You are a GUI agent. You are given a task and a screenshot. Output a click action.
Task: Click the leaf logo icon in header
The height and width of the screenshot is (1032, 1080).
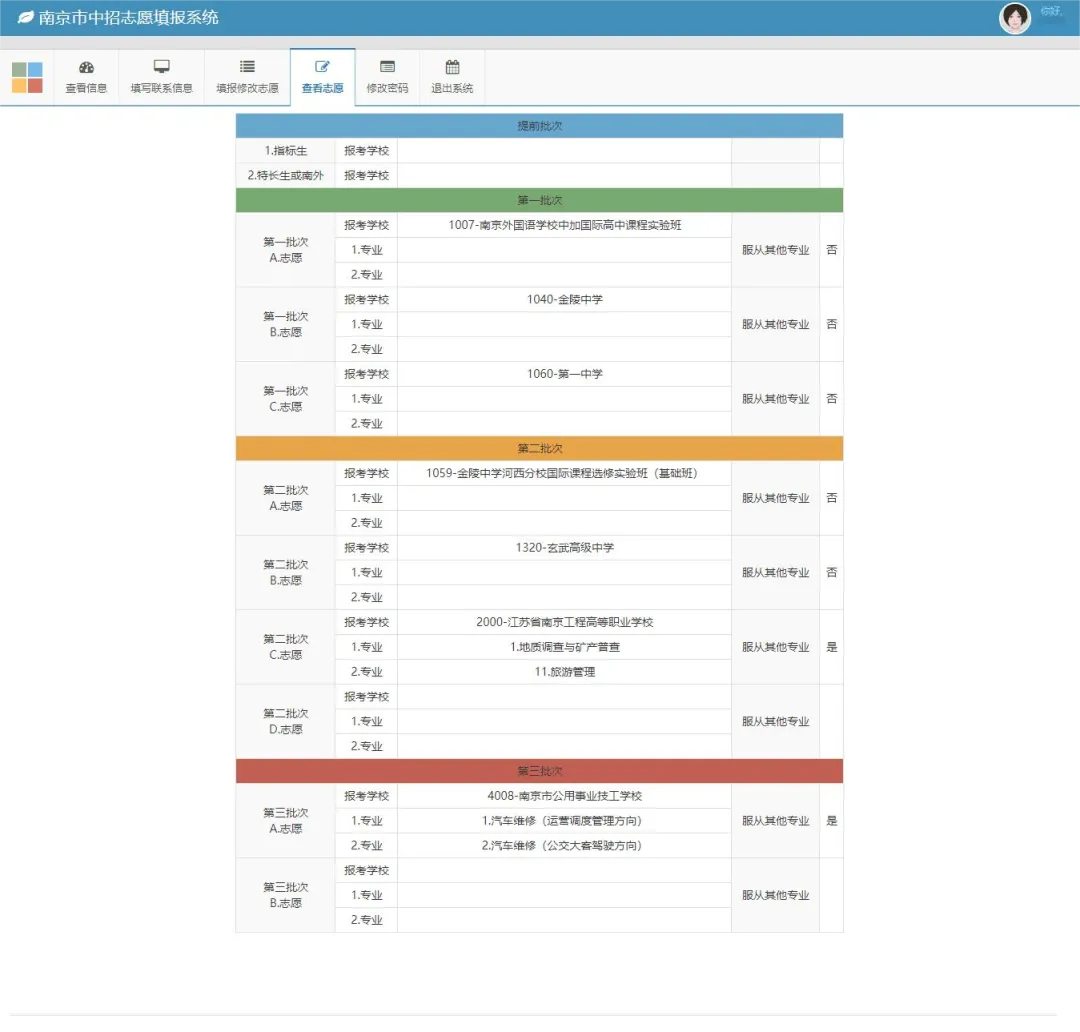(x=25, y=17)
